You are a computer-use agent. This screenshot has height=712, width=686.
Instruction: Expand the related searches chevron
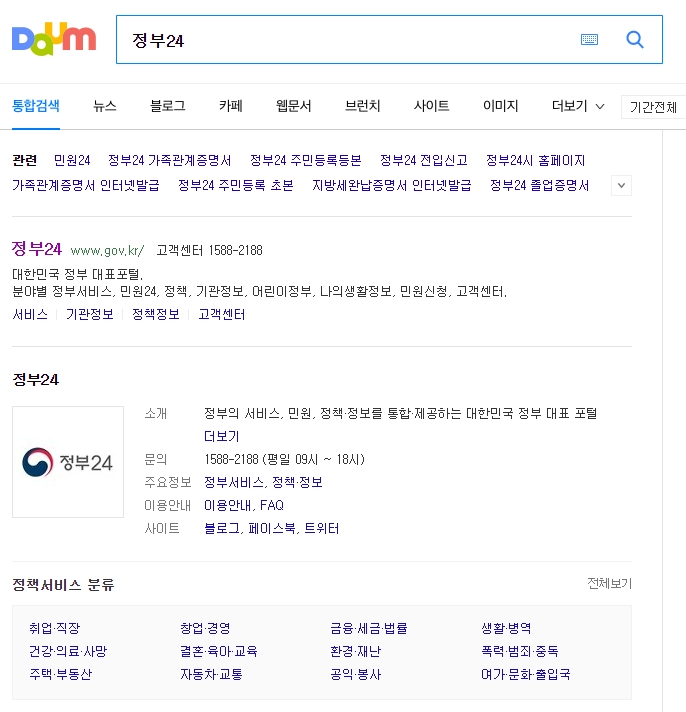point(622,185)
